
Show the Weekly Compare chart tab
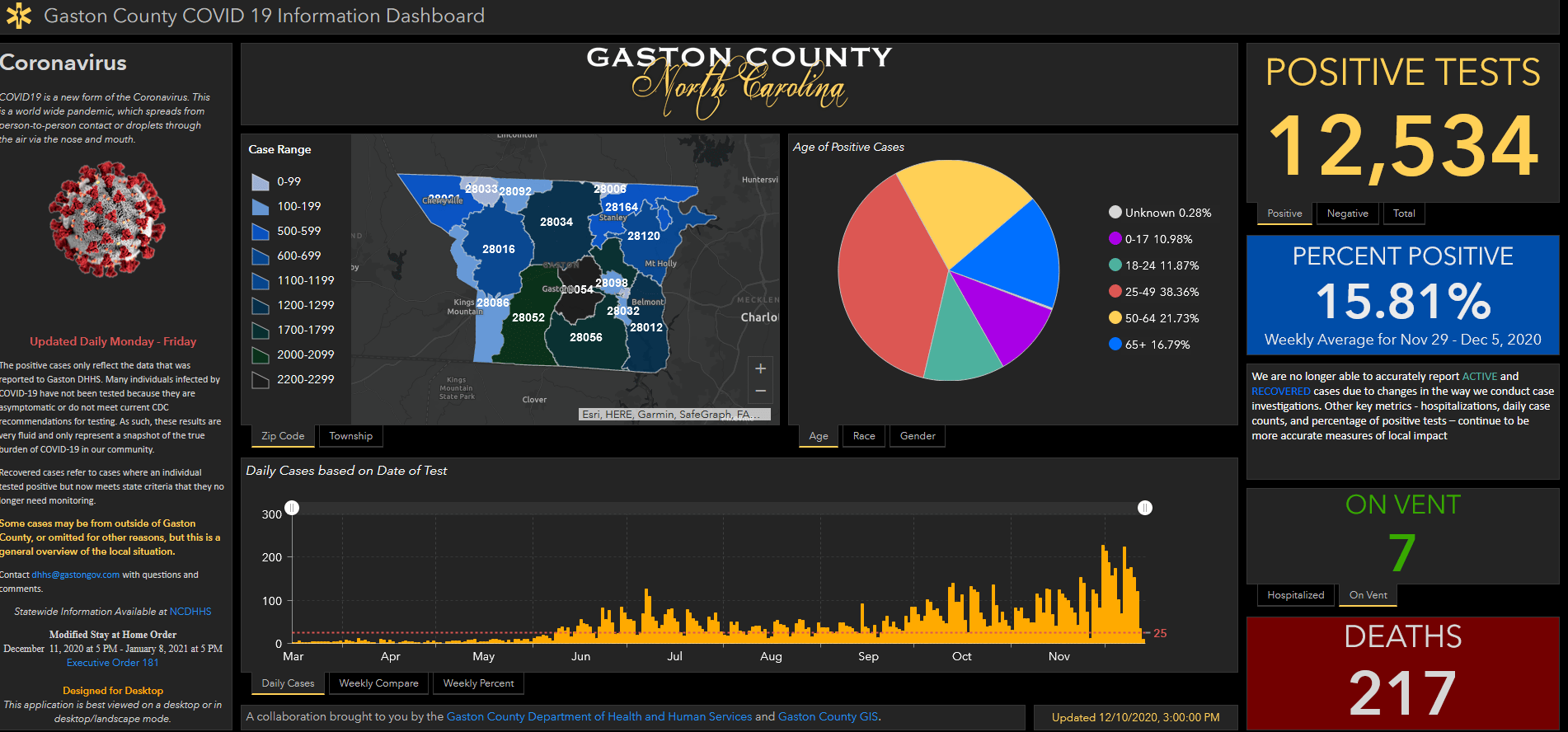click(x=378, y=683)
